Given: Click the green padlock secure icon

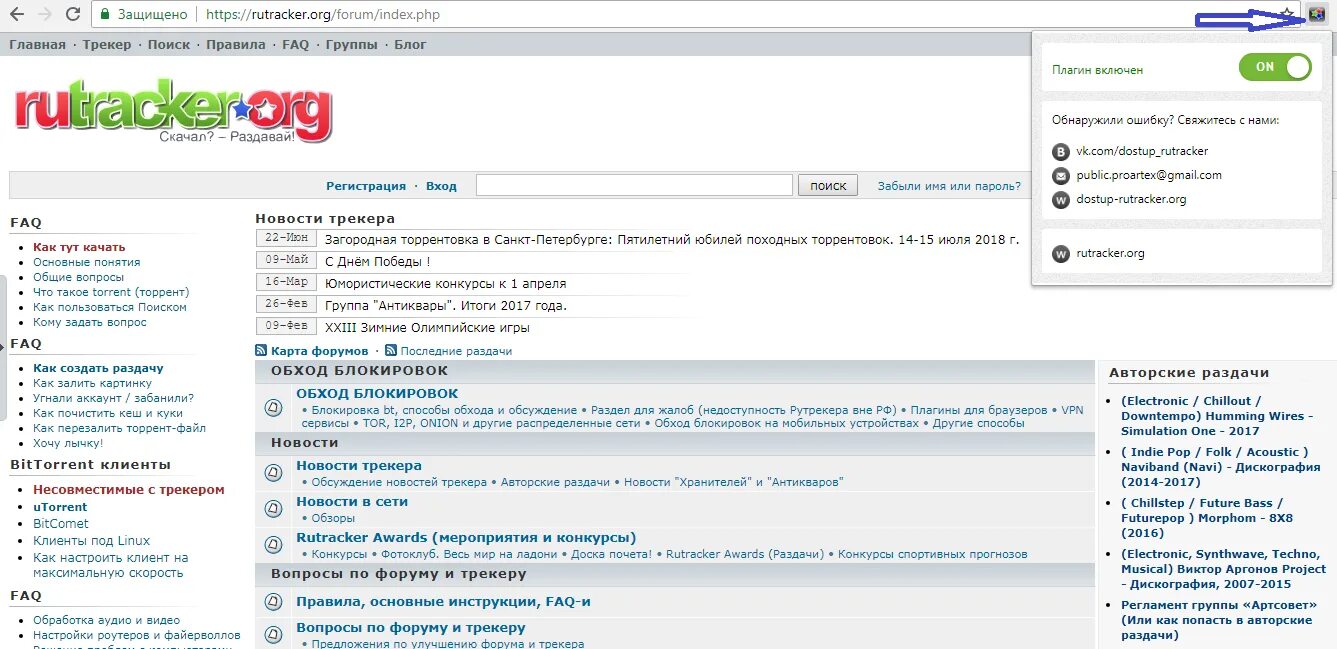Looking at the screenshot, I should tap(106, 15).
